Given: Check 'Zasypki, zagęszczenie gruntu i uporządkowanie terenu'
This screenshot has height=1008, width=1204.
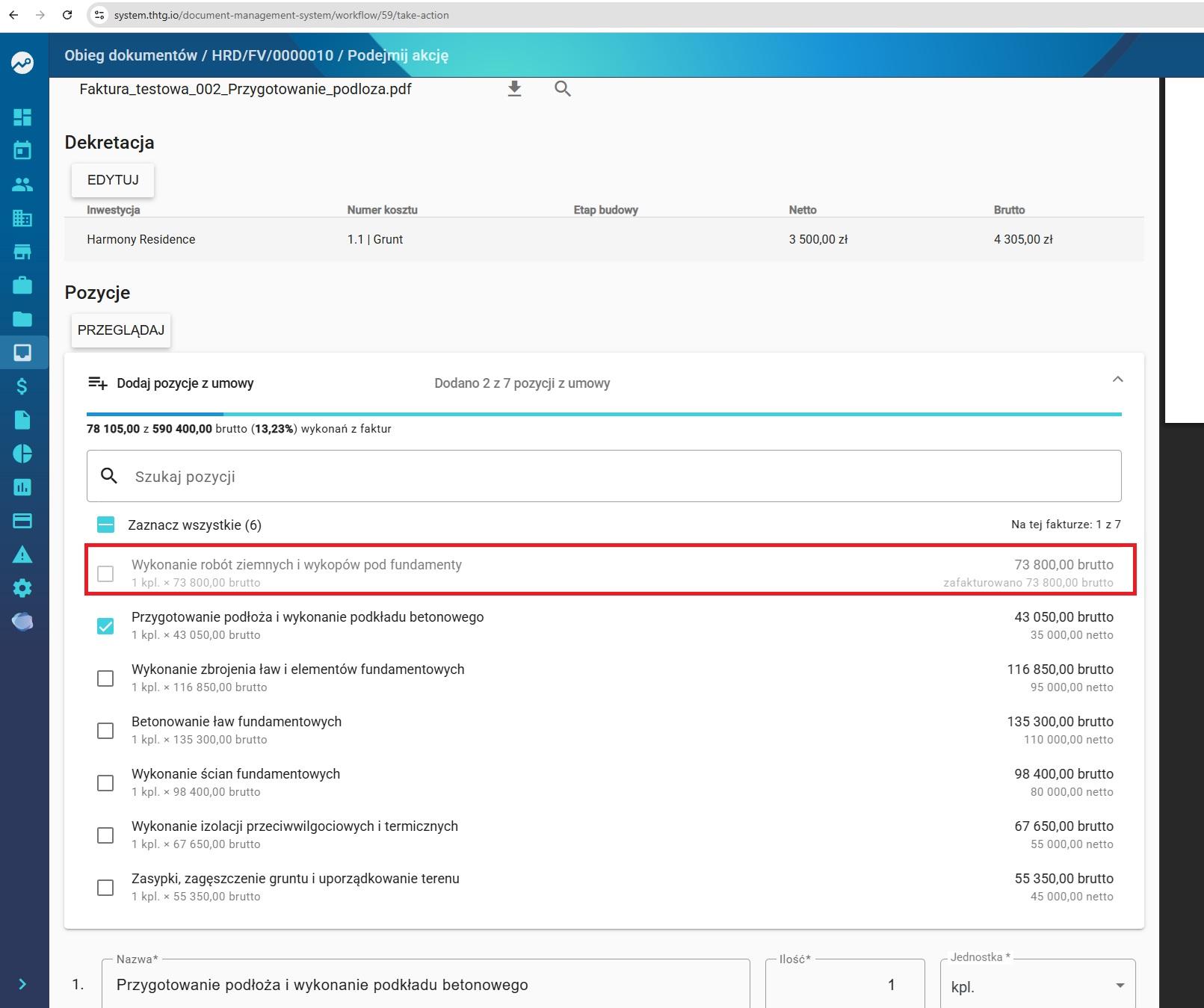Looking at the screenshot, I should pos(105,888).
